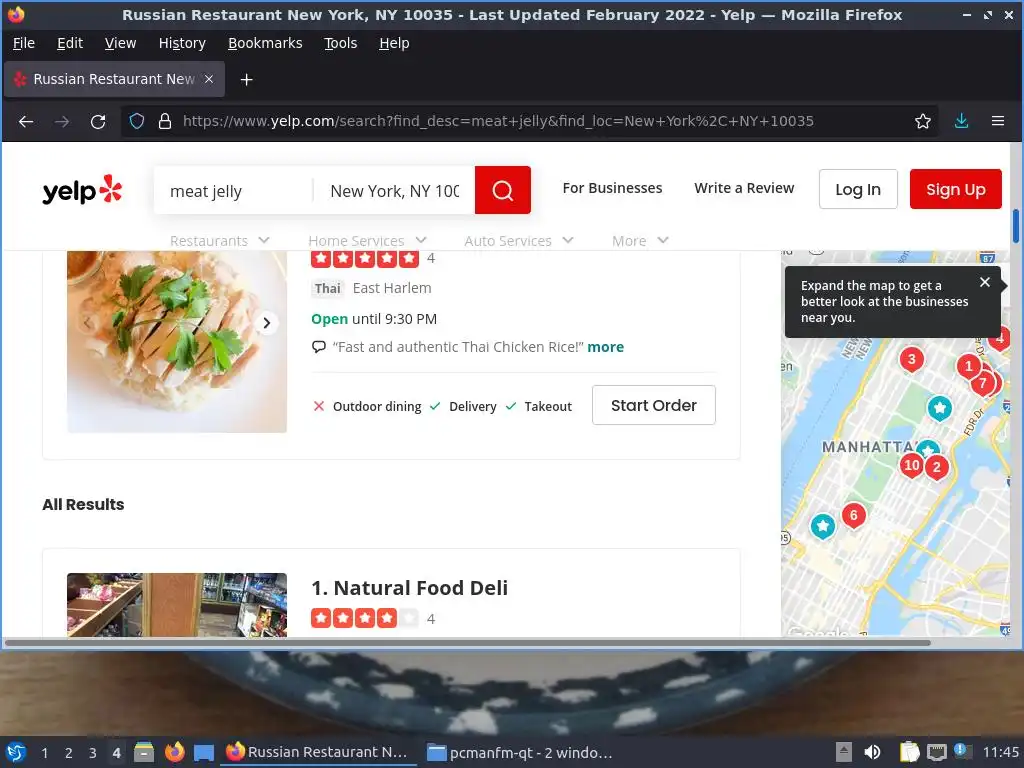This screenshot has height=768, width=1024.
Task: Click Start Order button
Action: (654, 405)
